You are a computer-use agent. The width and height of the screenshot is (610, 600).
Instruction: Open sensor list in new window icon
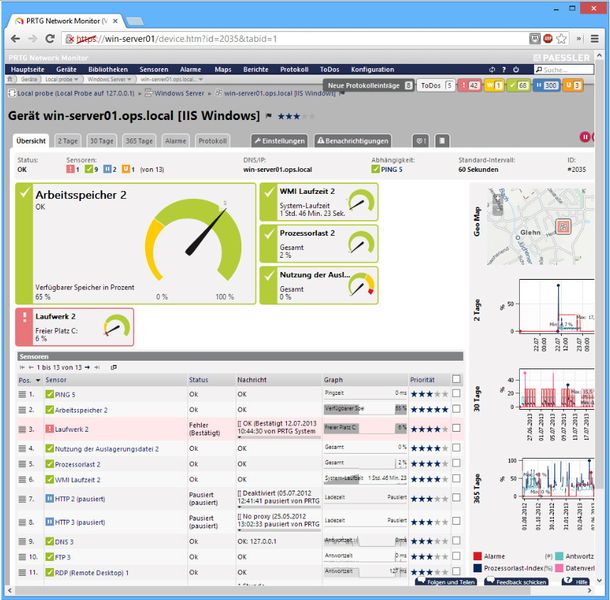pyautogui.click(x=114, y=367)
